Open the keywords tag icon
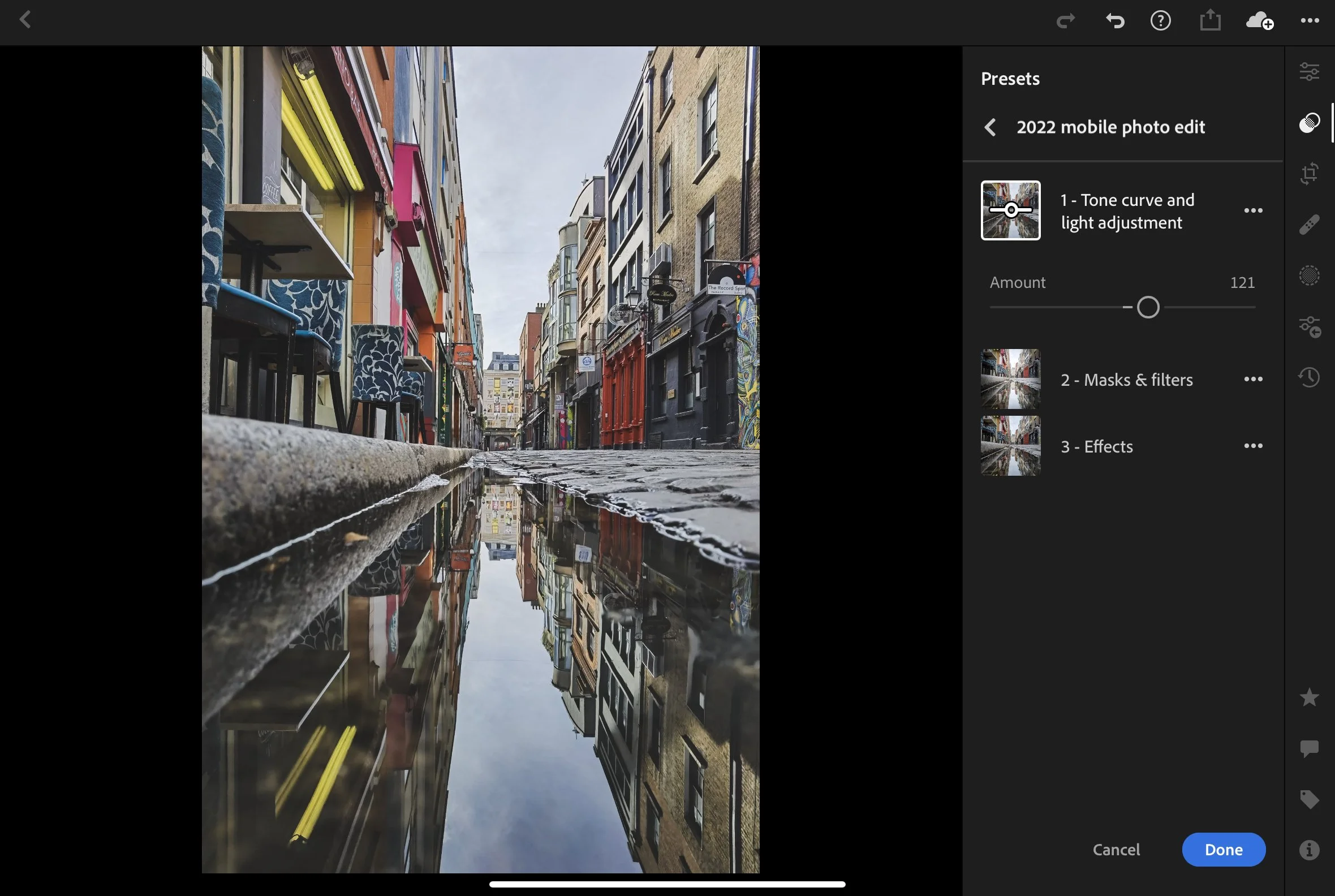Screen dimensions: 1335x896 coord(1309,799)
